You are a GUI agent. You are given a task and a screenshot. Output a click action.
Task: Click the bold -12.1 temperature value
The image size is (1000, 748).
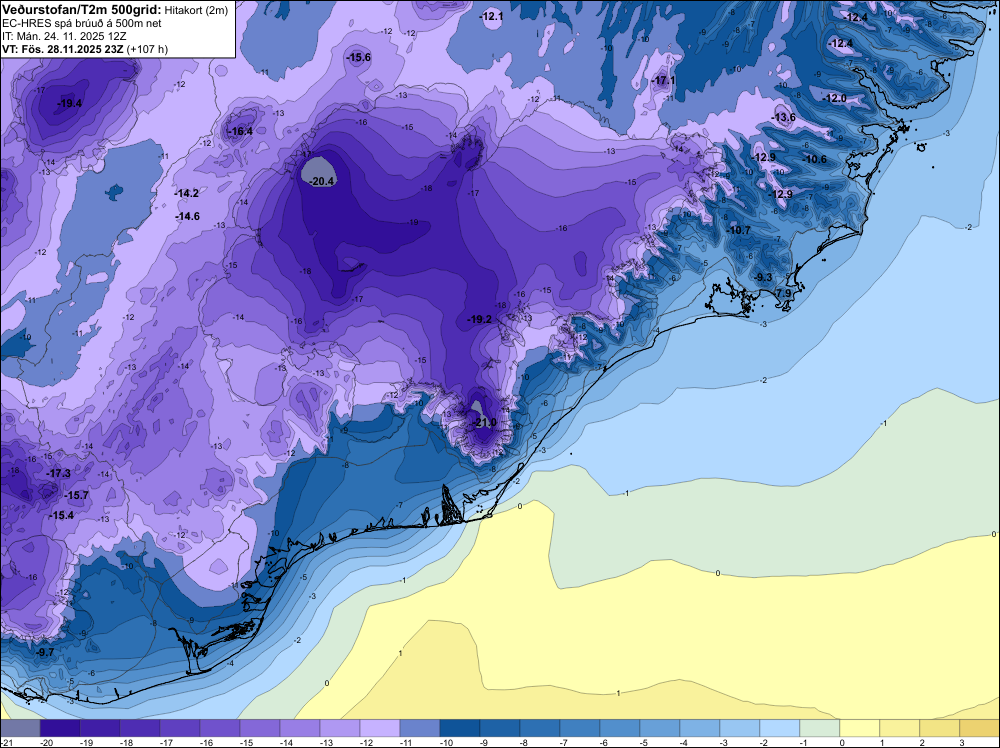pos(492,16)
